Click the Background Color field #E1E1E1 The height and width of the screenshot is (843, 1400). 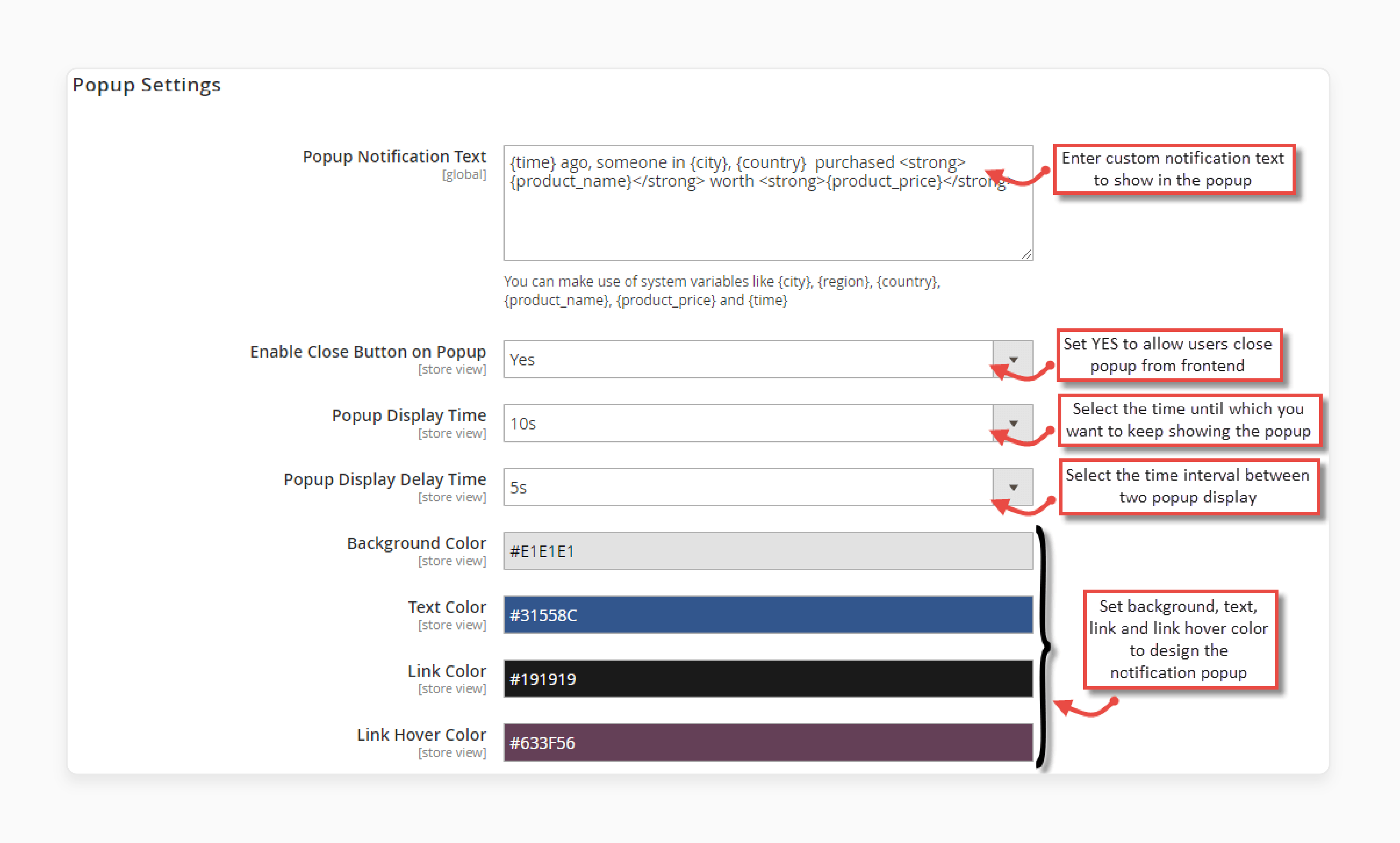point(768,551)
